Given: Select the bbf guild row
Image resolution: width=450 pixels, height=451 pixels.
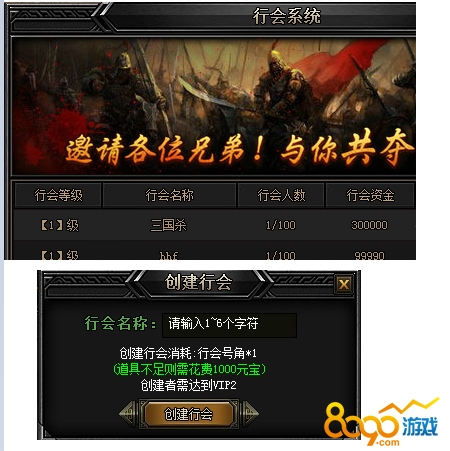Looking at the screenshot, I should click(215, 252).
